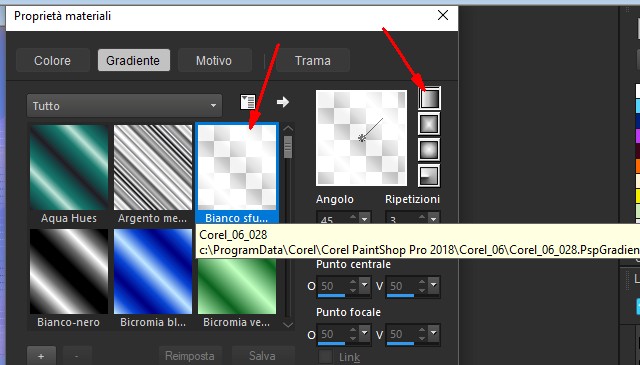The image size is (640, 365).
Task: Switch to the Colore tab
Action: [x=52, y=60]
